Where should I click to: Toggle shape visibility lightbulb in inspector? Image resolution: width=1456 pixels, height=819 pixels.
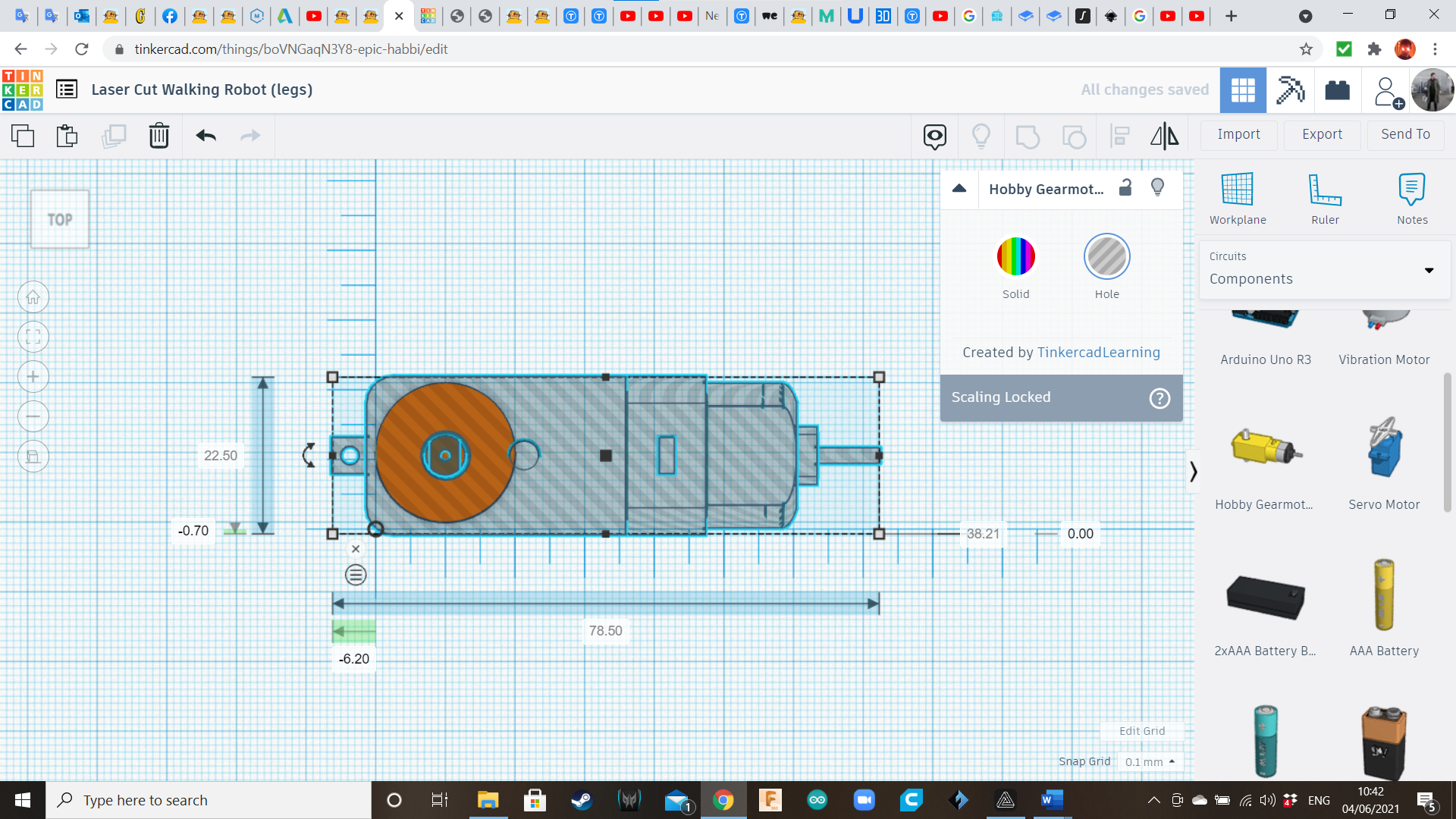[x=1157, y=188]
